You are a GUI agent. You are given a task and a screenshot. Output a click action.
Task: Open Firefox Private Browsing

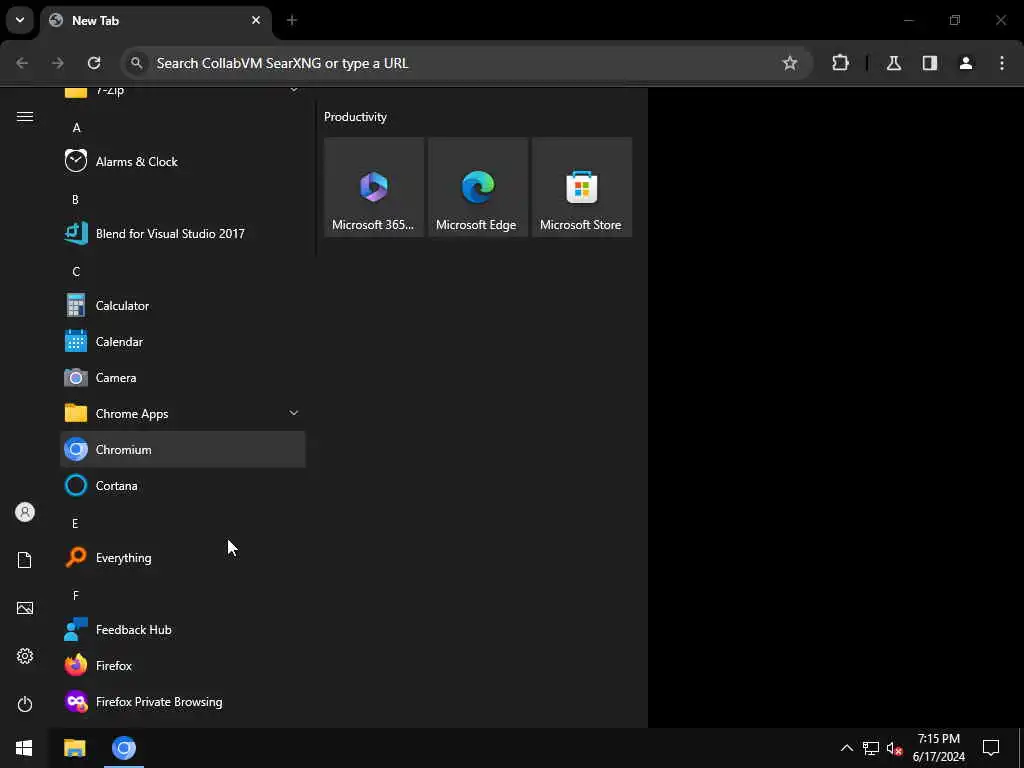click(183, 701)
